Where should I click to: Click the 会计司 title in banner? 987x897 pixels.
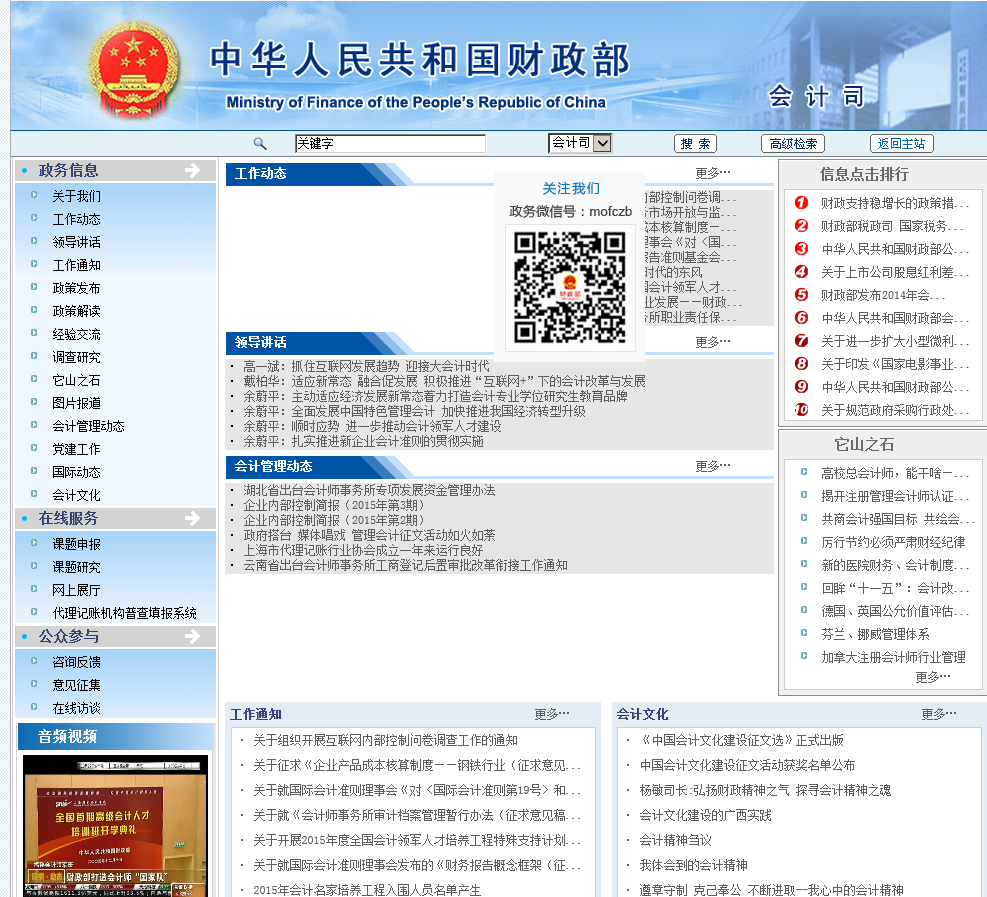pyautogui.click(x=817, y=96)
